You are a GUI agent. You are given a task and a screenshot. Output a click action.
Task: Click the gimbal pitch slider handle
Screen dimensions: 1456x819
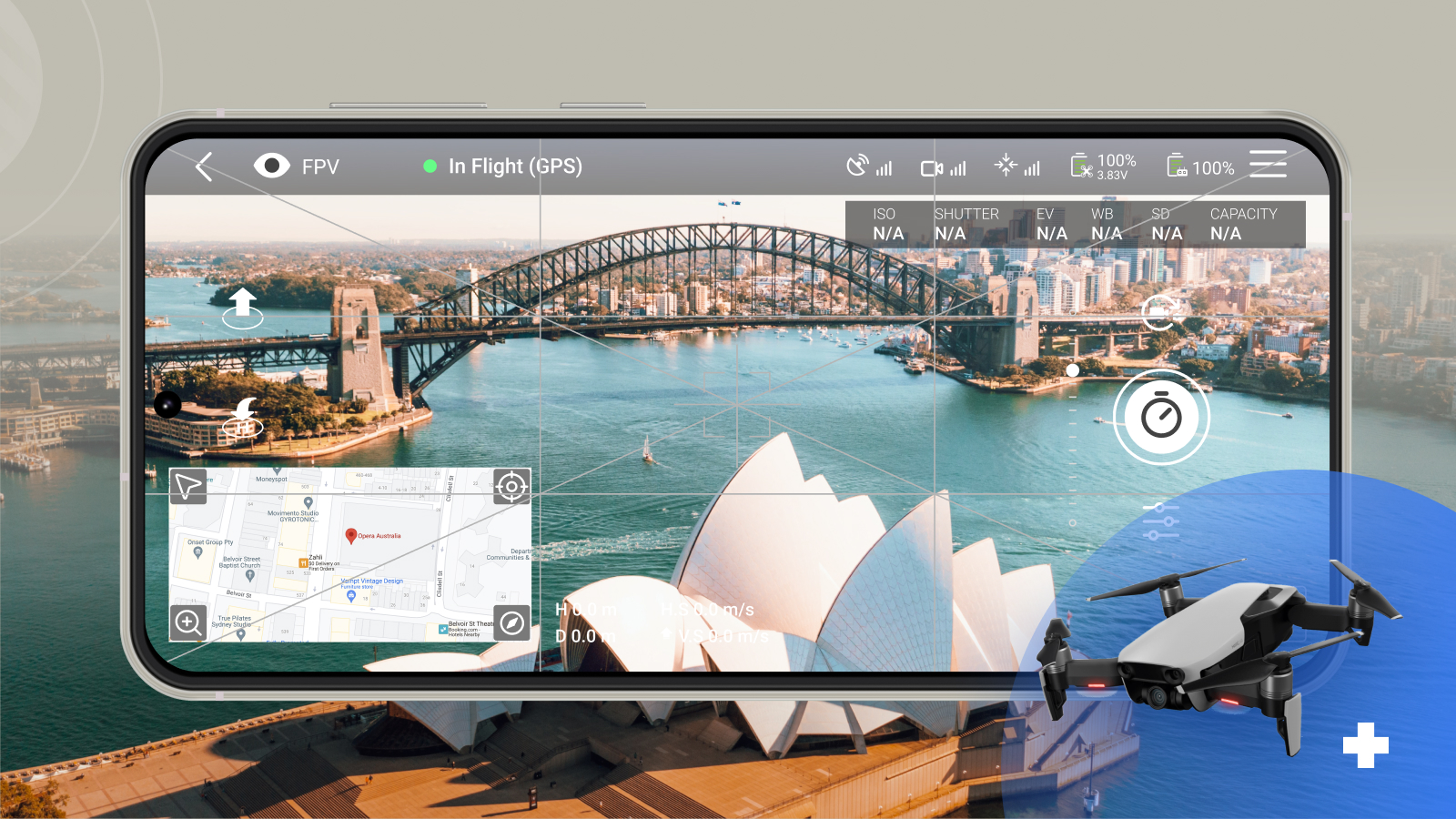coord(1073,370)
